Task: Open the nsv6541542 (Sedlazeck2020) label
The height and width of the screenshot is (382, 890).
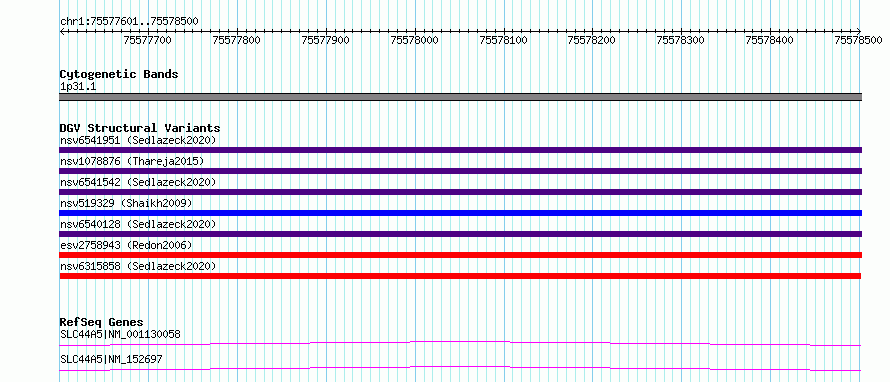Action: pyautogui.click(x=138, y=182)
